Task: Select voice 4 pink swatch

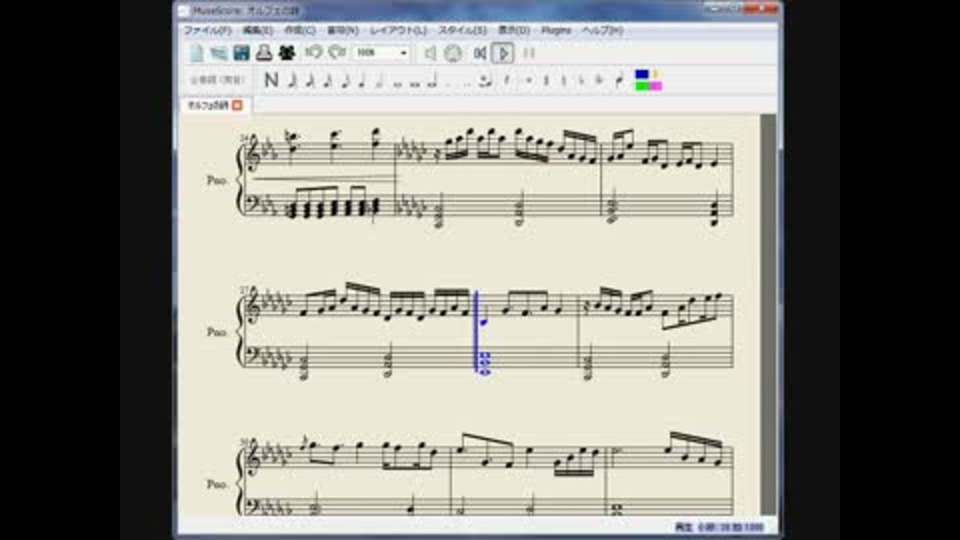Action: [656, 86]
